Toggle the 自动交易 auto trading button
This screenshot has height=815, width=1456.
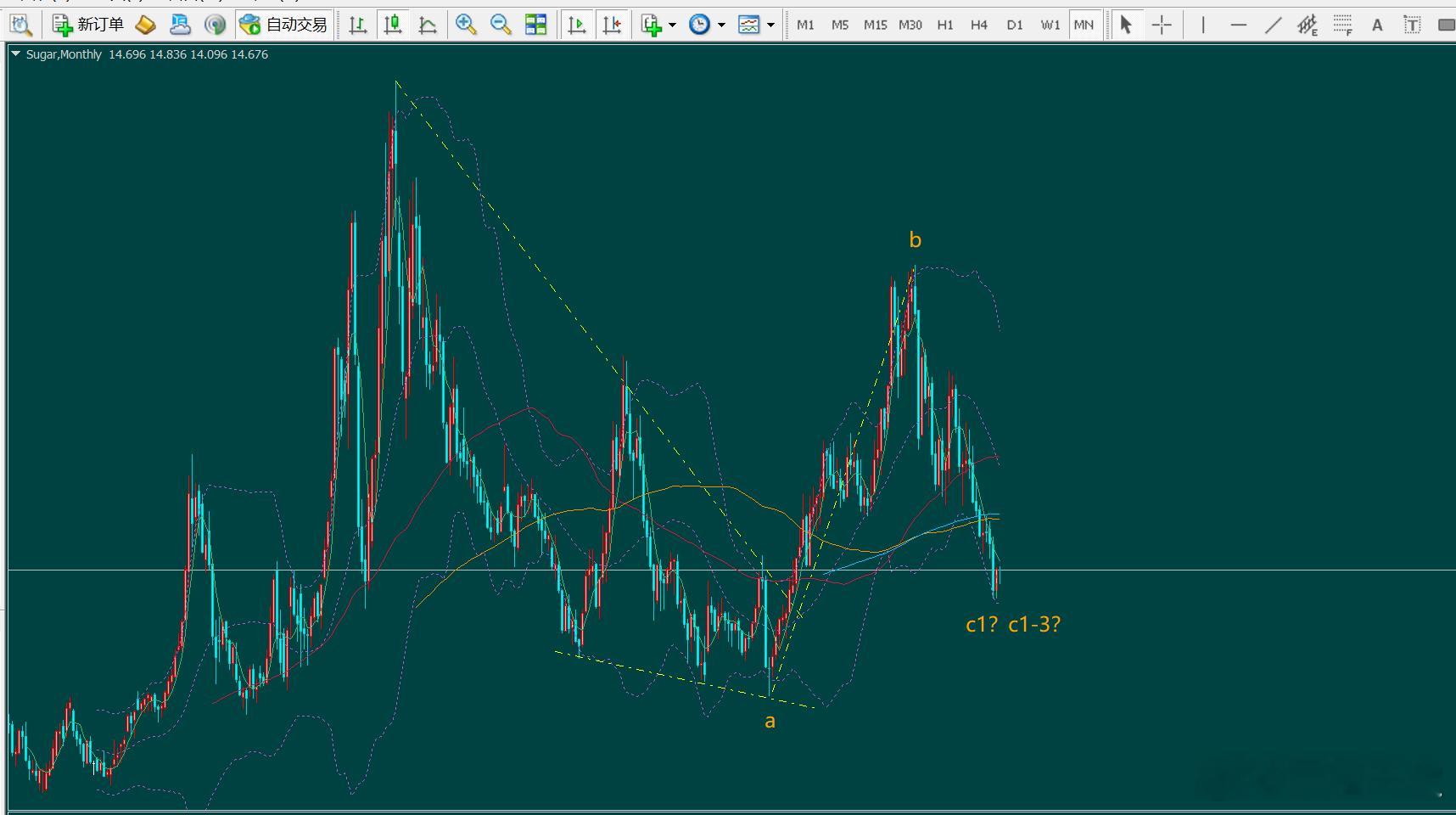click(283, 25)
